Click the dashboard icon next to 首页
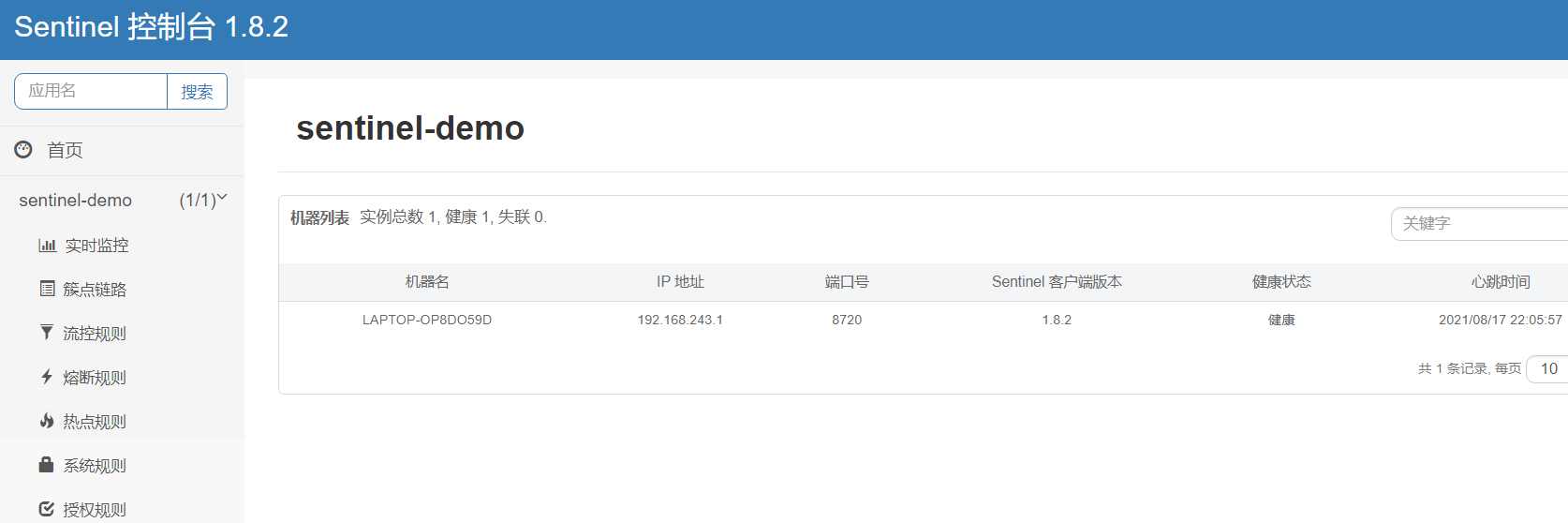 (x=23, y=149)
